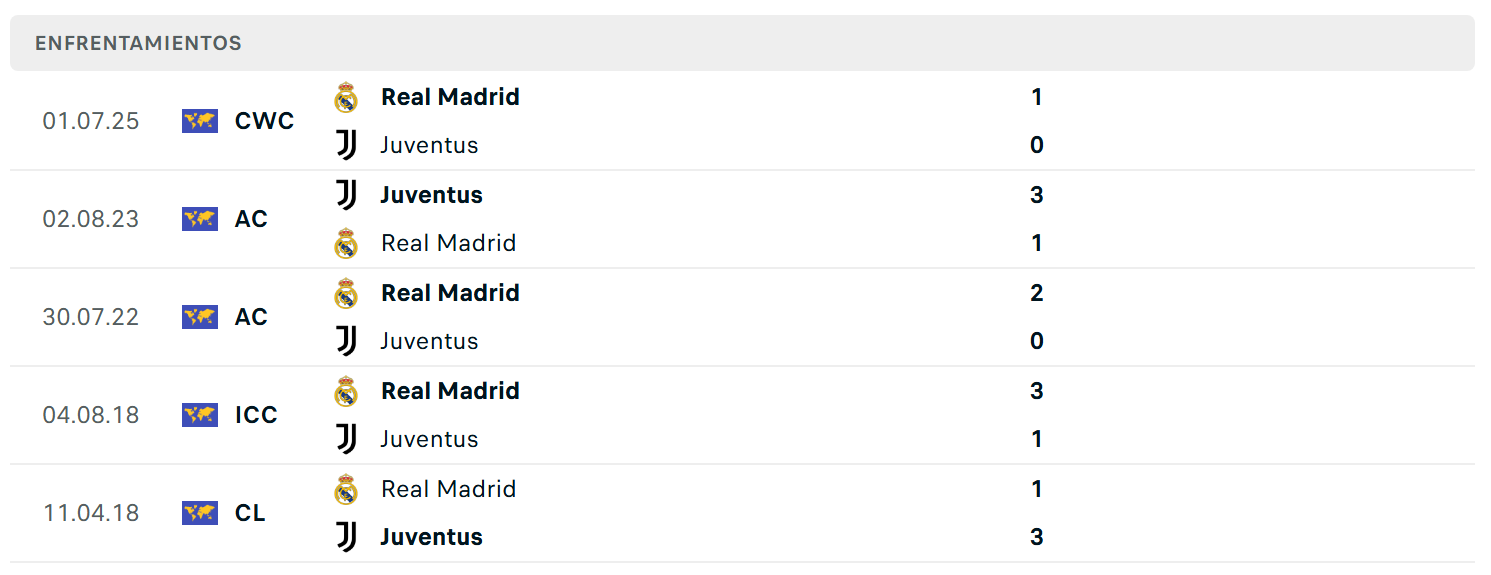Click Juventus logo in 02.08.23 match

coord(346,195)
